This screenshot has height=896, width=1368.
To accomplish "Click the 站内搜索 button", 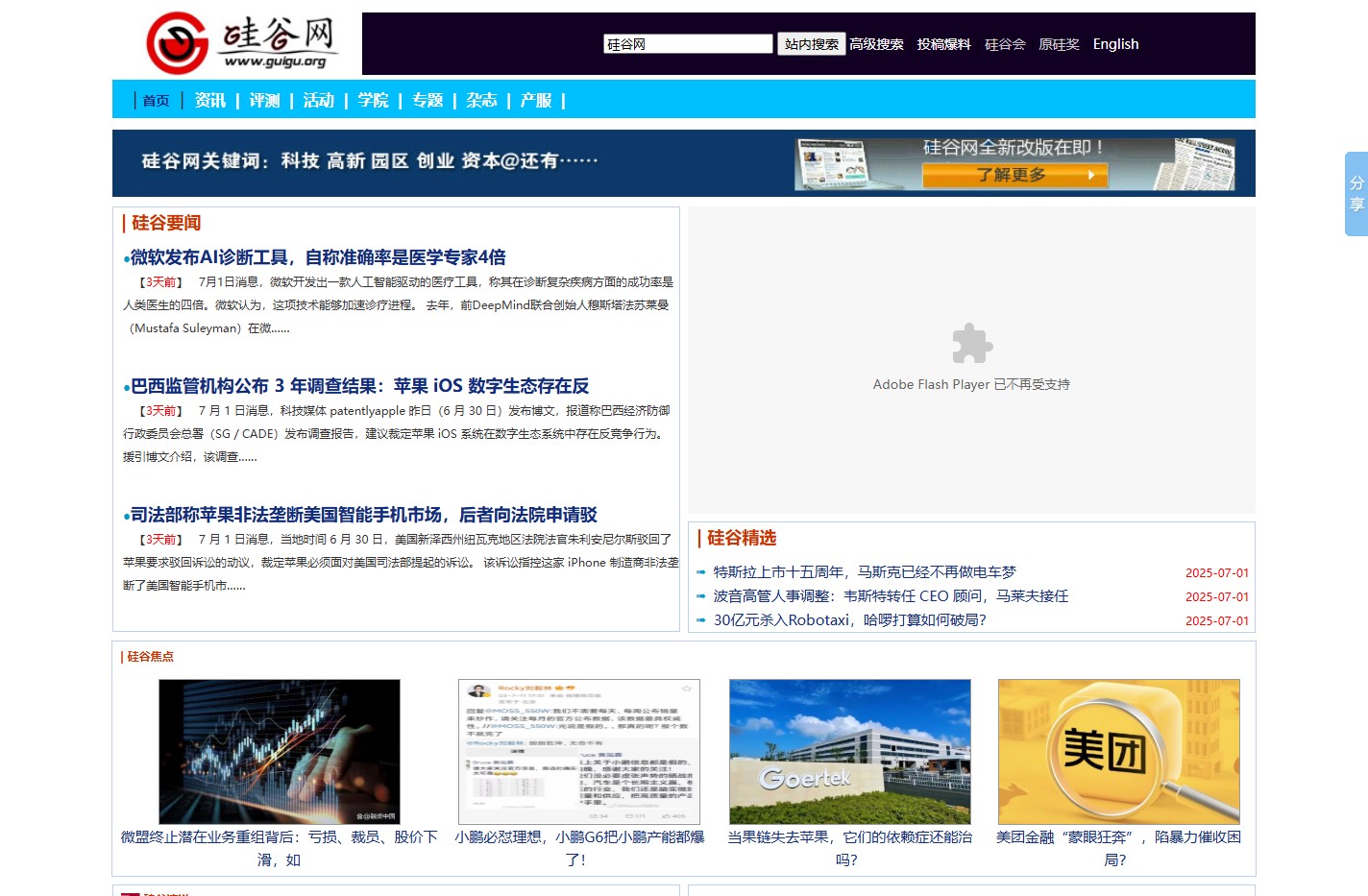I will pyautogui.click(x=811, y=44).
